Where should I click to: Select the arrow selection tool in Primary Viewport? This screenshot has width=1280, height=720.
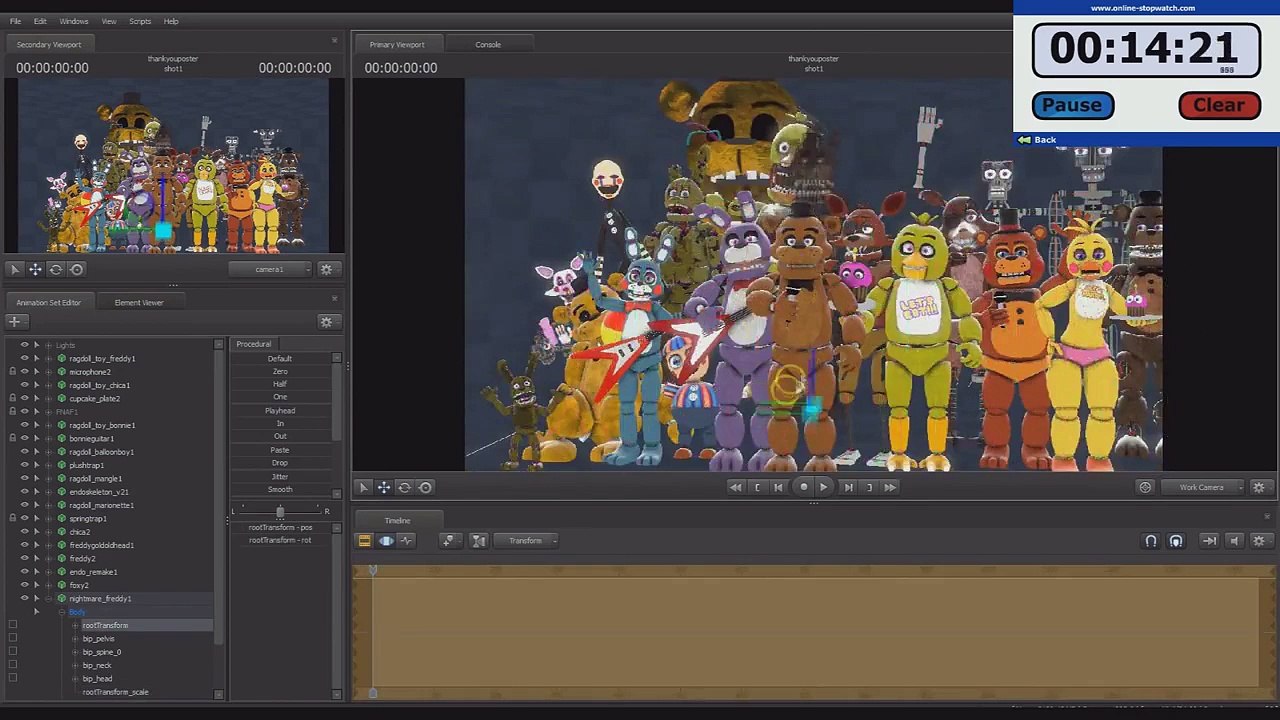click(x=364, y=487)
